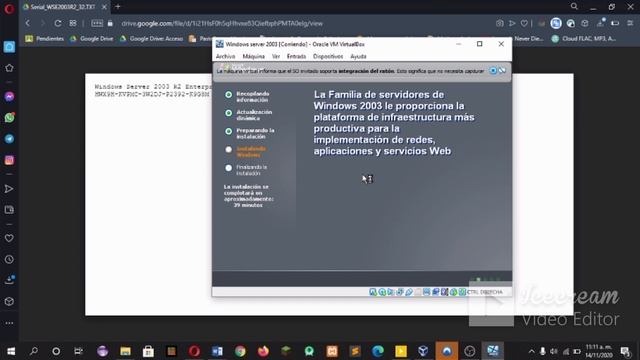Viewport: 640px width, 360px height.
Task: Open Microsoft Edge from the taskbar
Action: [378, 351]
